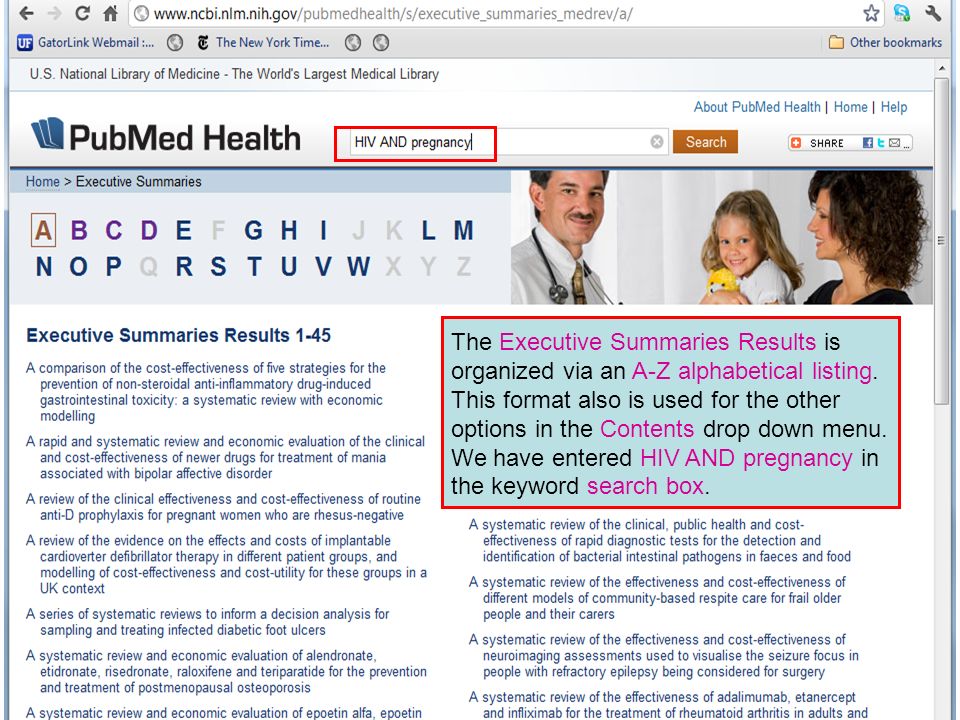Share the page by email icon
This screenshot has width=960, height=720.
tap(894, 143)
